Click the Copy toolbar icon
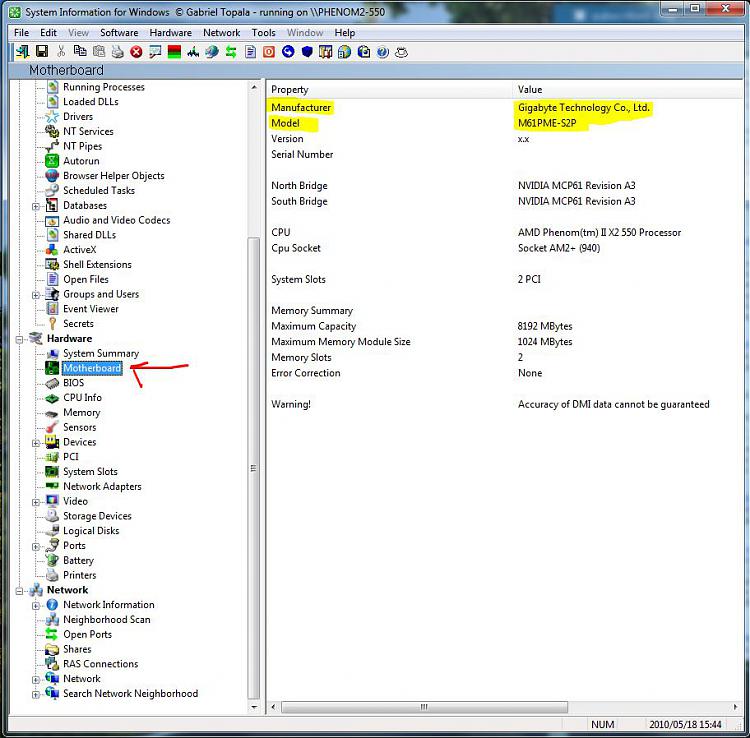 click(x=80, y=52)
